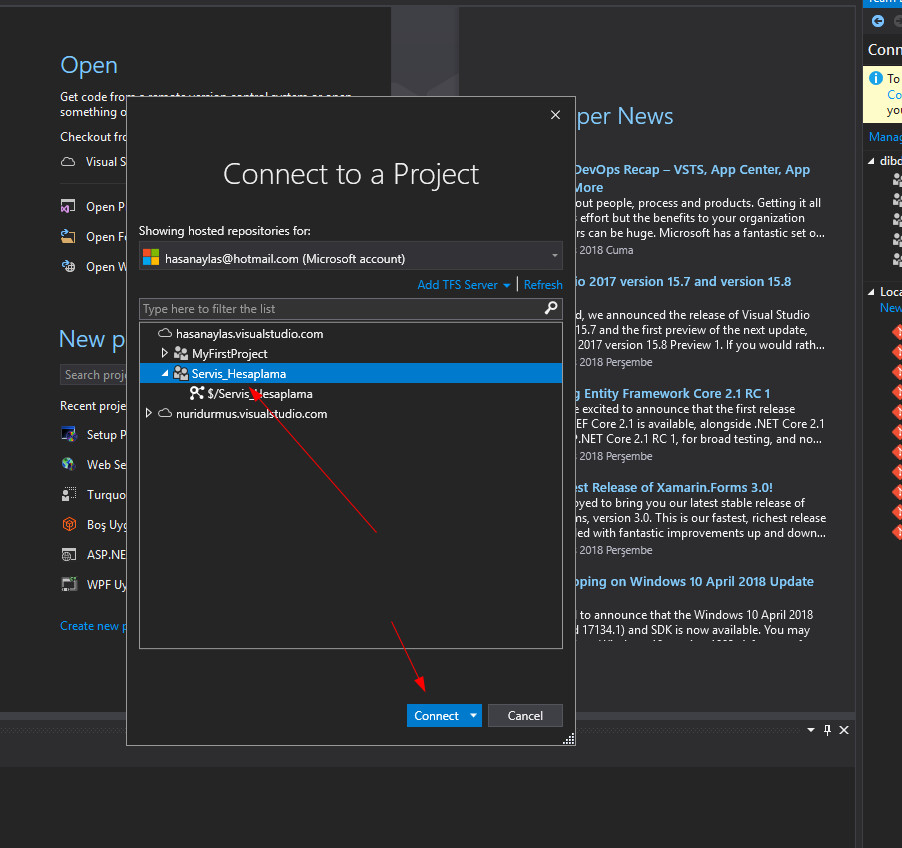The image size is (902, 848).
Task: Select the $/Servis_Hesaplama repository
Action: tap(260, 394)
